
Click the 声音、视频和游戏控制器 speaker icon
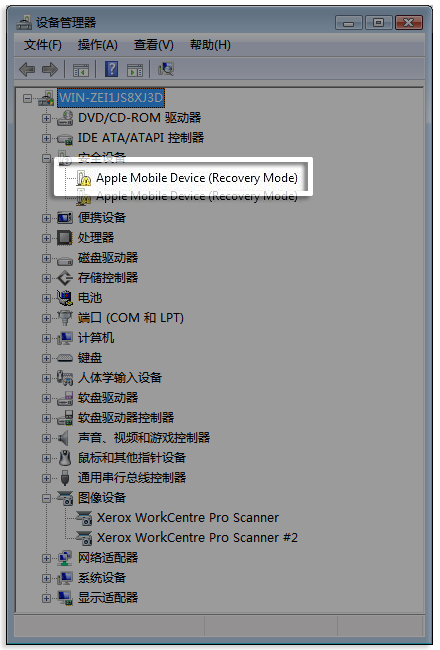(63, 438)
